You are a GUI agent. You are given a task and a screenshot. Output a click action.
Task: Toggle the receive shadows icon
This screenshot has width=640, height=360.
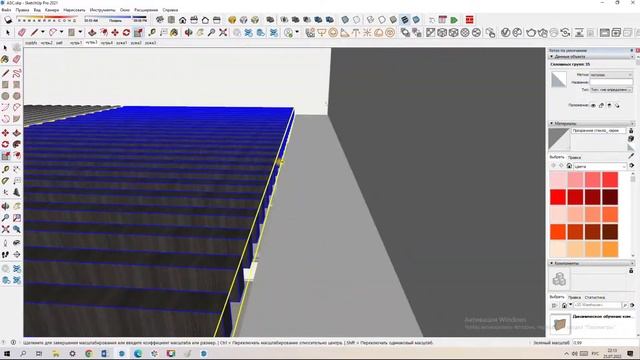coord(609,105)
